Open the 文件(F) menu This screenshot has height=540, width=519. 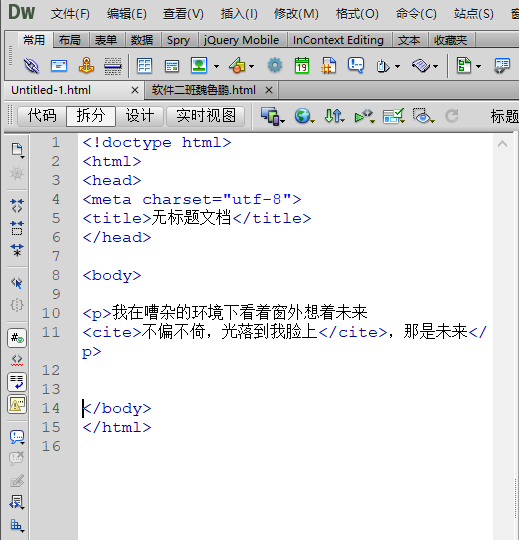[x=70, y=14]
